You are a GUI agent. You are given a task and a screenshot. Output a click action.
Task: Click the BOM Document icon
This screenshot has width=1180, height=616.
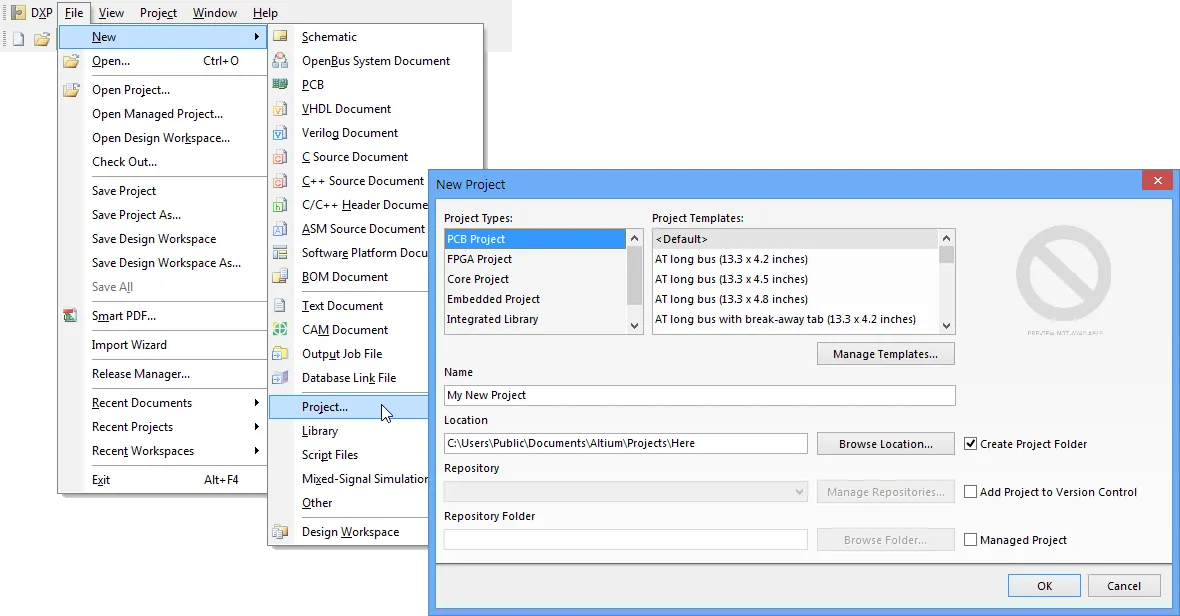(280, 276)
